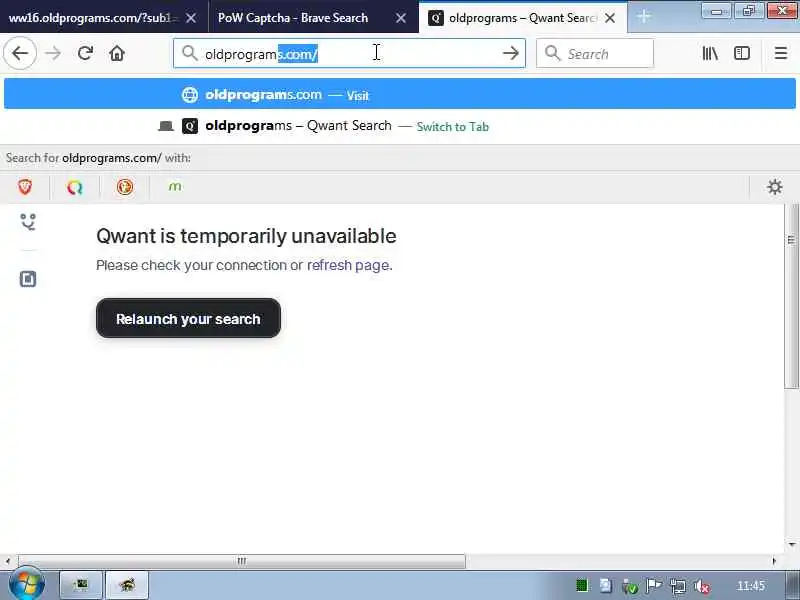Close the Qwant Search tab
This screenshot has height=600, width=800.
pyautogui.click(x=610, y=18)
